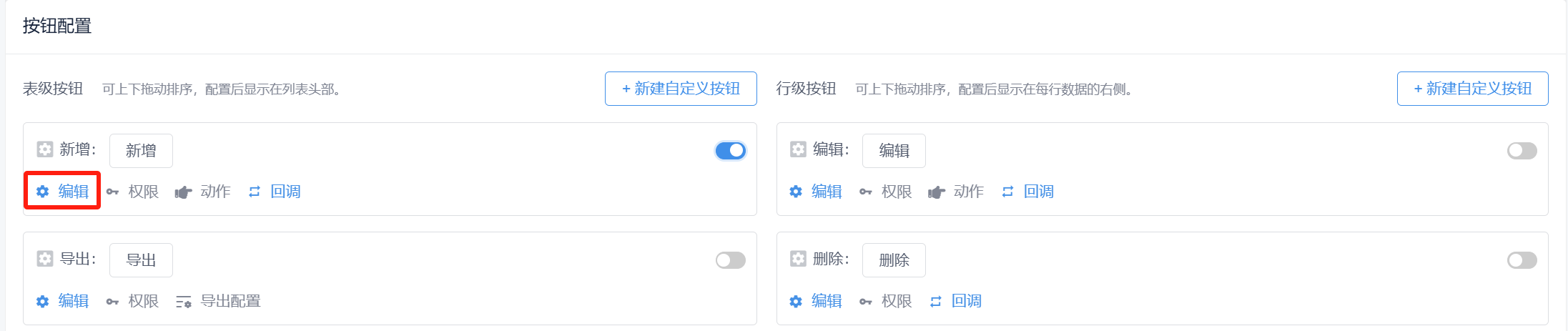Open 回调 link under 删除 card
This screenshot has width=1568, height=331.
click(x=956, y=301)
